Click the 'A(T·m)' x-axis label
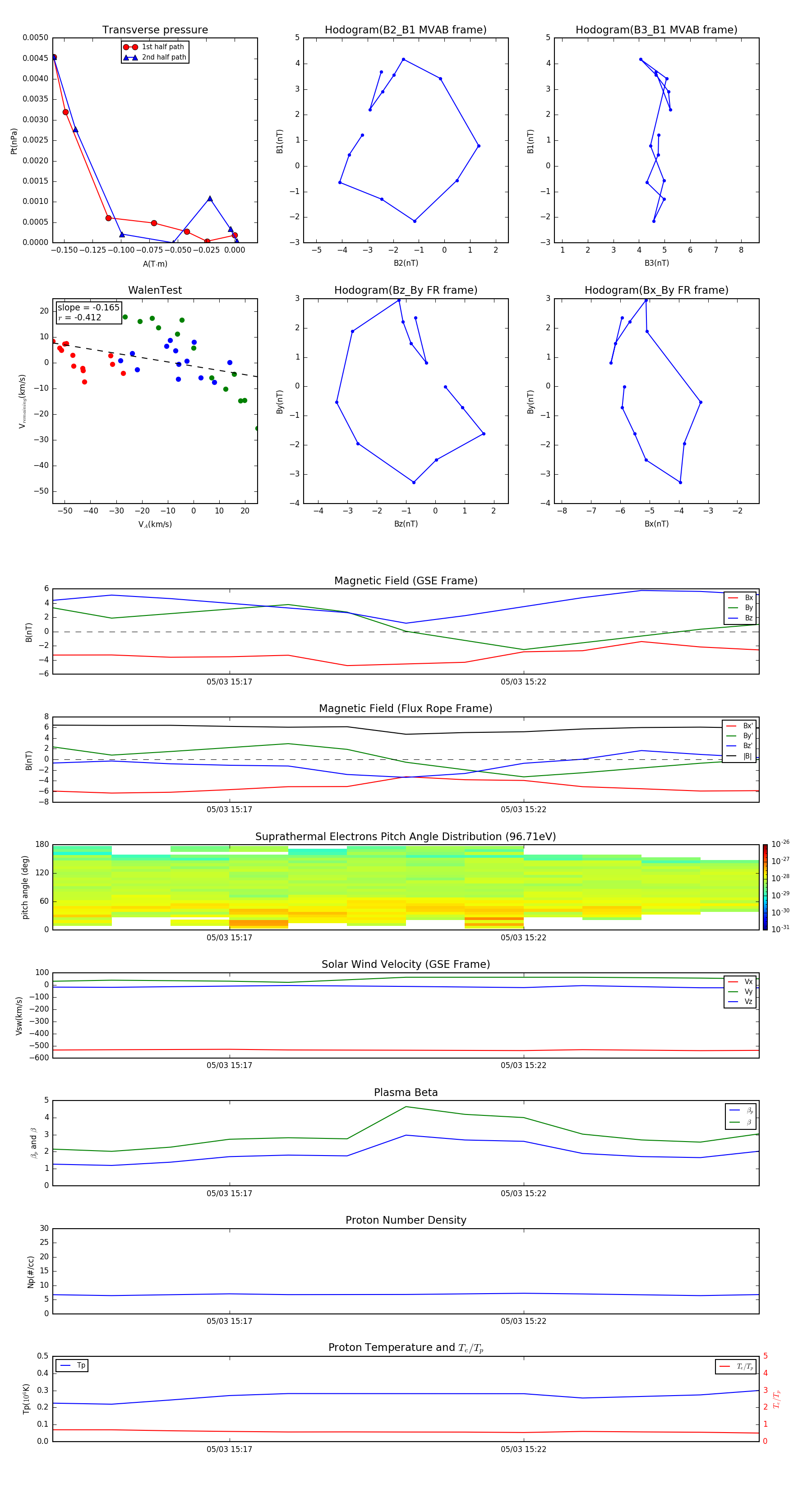Viewport: 812px width, 1489px height. [x=155, y=264]
